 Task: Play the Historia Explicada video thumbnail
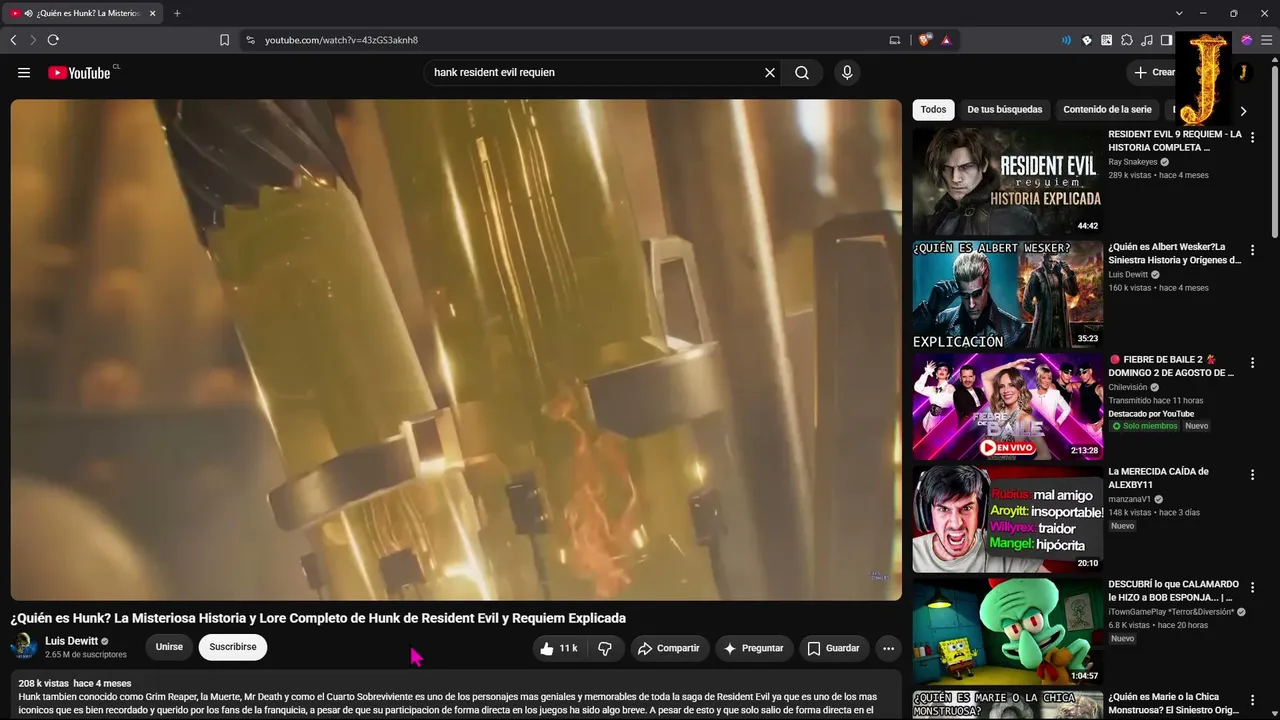pos(1008,181)
